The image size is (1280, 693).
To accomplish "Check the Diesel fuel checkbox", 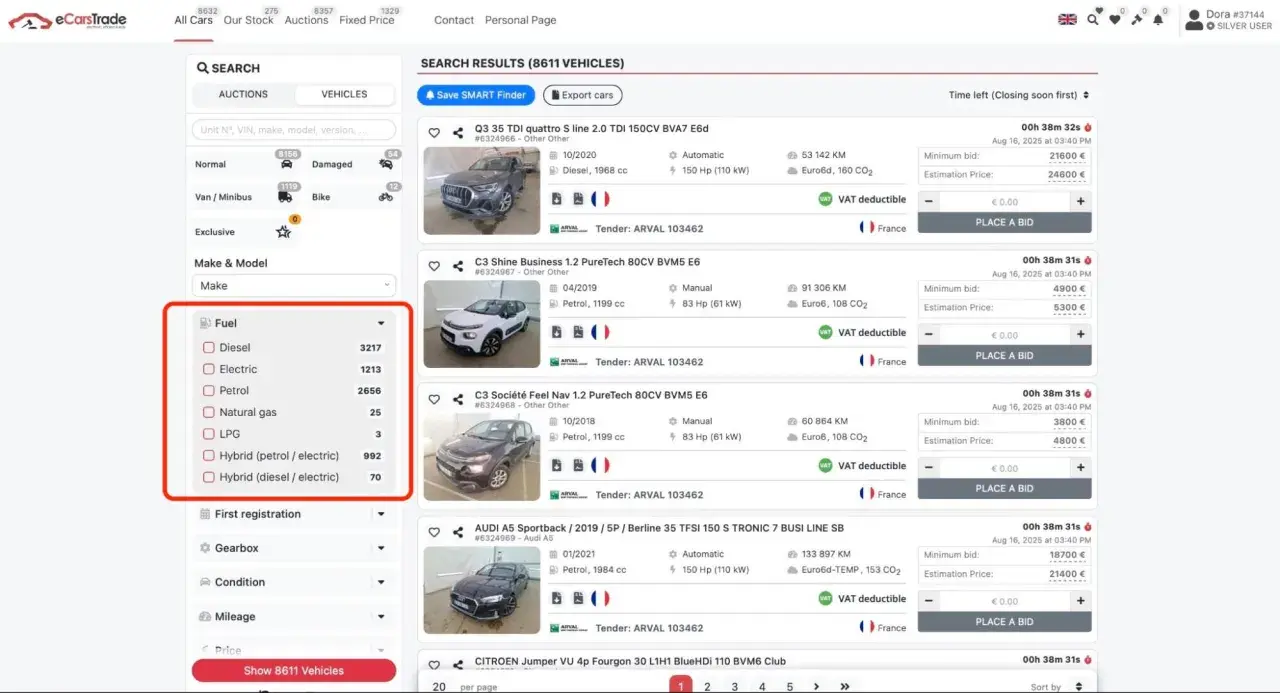I will pos(209,348).
